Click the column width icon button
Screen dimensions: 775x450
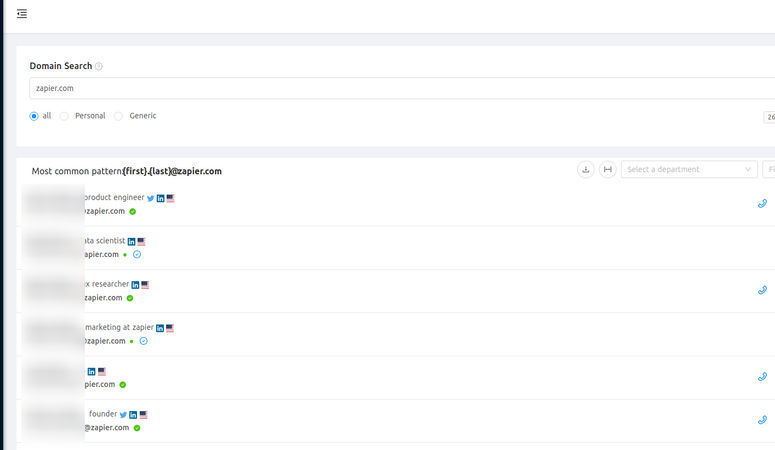tap(607, 170)
